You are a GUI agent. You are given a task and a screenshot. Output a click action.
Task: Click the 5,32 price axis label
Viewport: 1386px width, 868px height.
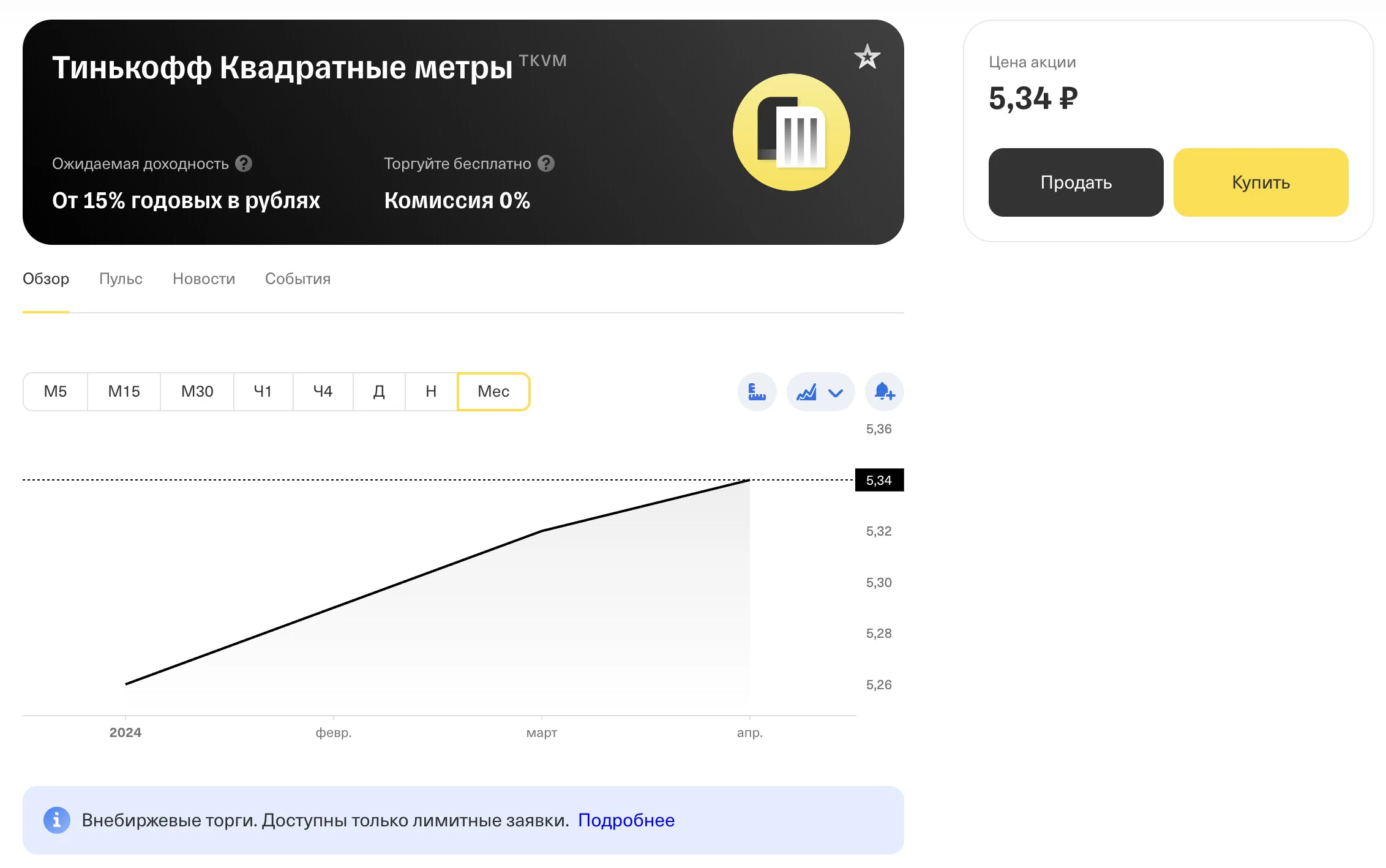[879, 531]
